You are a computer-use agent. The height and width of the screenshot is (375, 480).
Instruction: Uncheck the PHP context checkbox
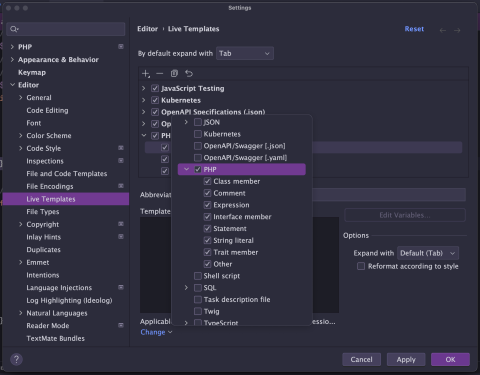tap(198, 169)
